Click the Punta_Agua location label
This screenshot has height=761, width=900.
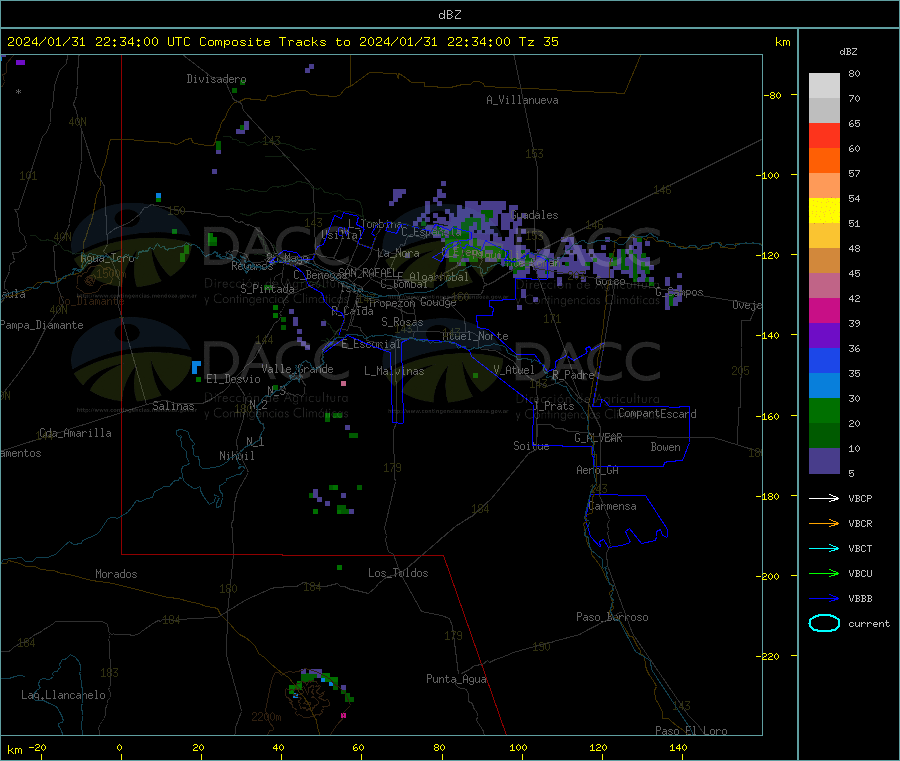456,679
